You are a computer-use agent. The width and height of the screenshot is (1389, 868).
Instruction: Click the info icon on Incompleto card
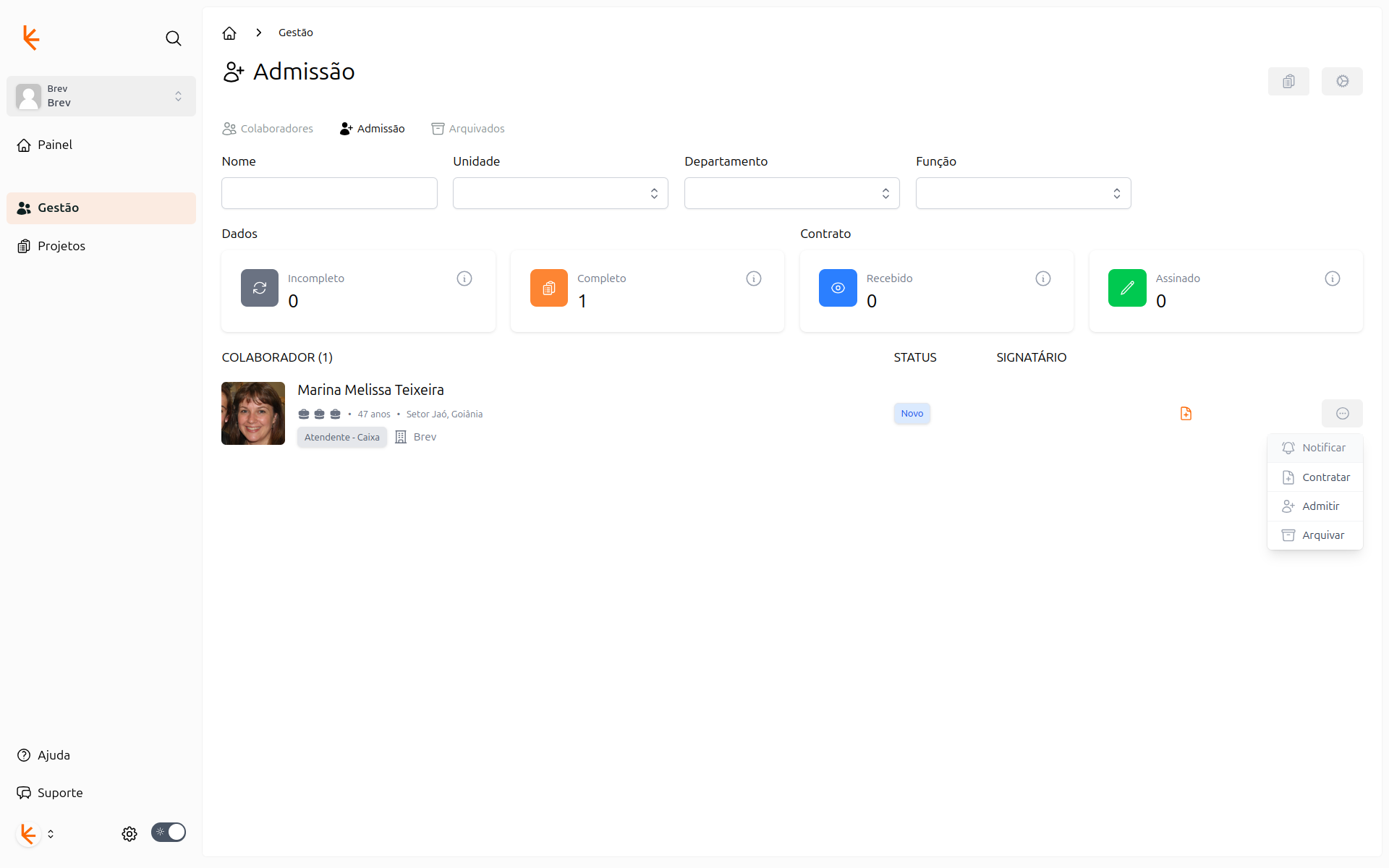coord(464,278)
